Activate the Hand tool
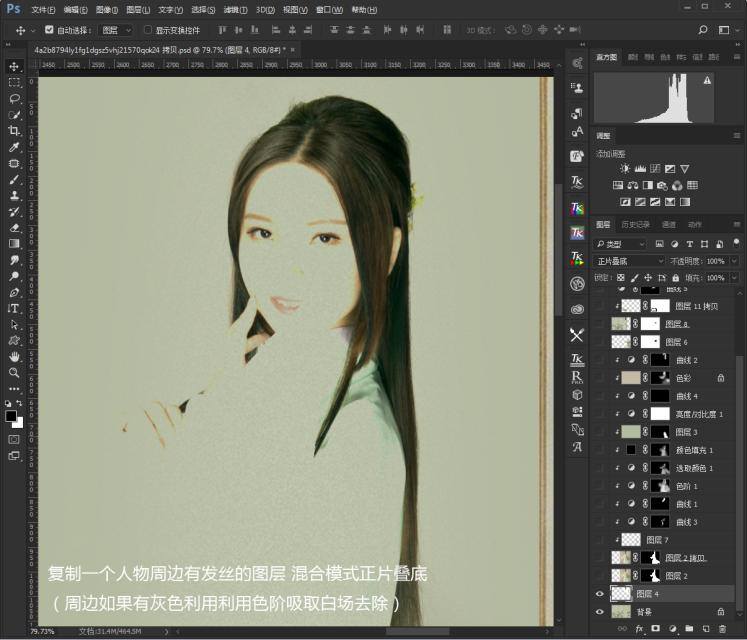This screenshot has height=640, width=747. (14, 356)
